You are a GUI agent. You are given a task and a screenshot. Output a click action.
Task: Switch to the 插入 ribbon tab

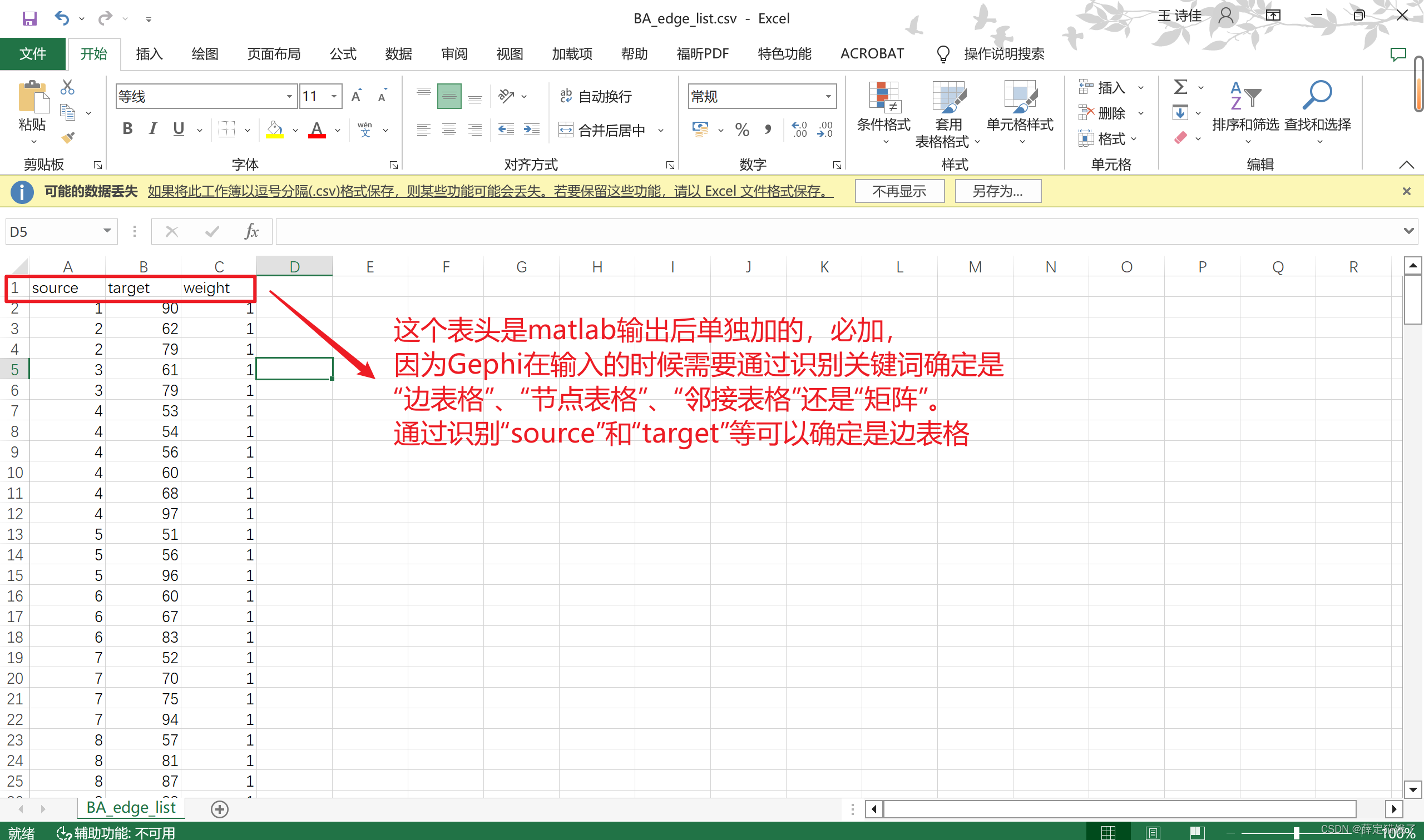click(x=149, y=54)
